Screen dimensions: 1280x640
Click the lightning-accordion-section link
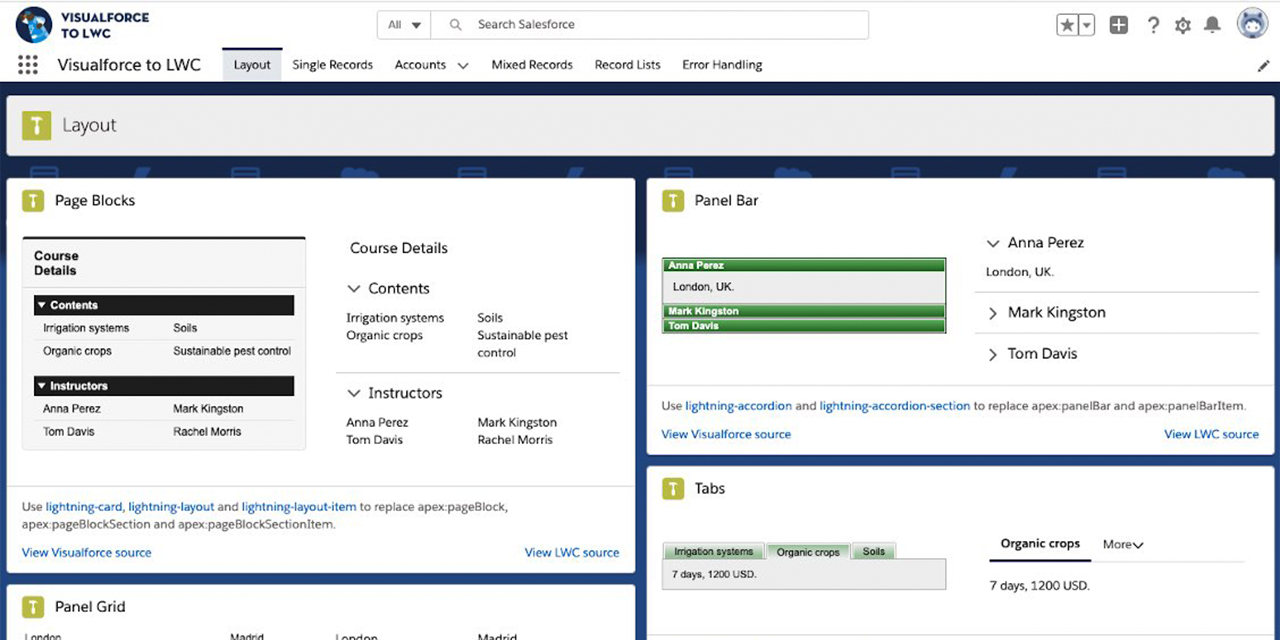894,406
